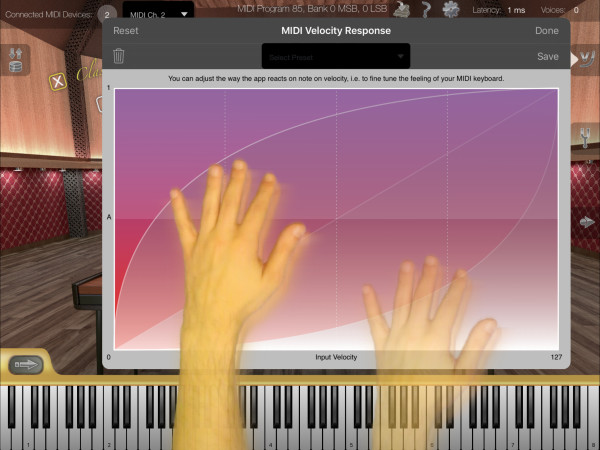The height and width of the screenshot is (450, 600).
Task: Click the Input Velocity axis label
Action: click(x=336, y=357)
